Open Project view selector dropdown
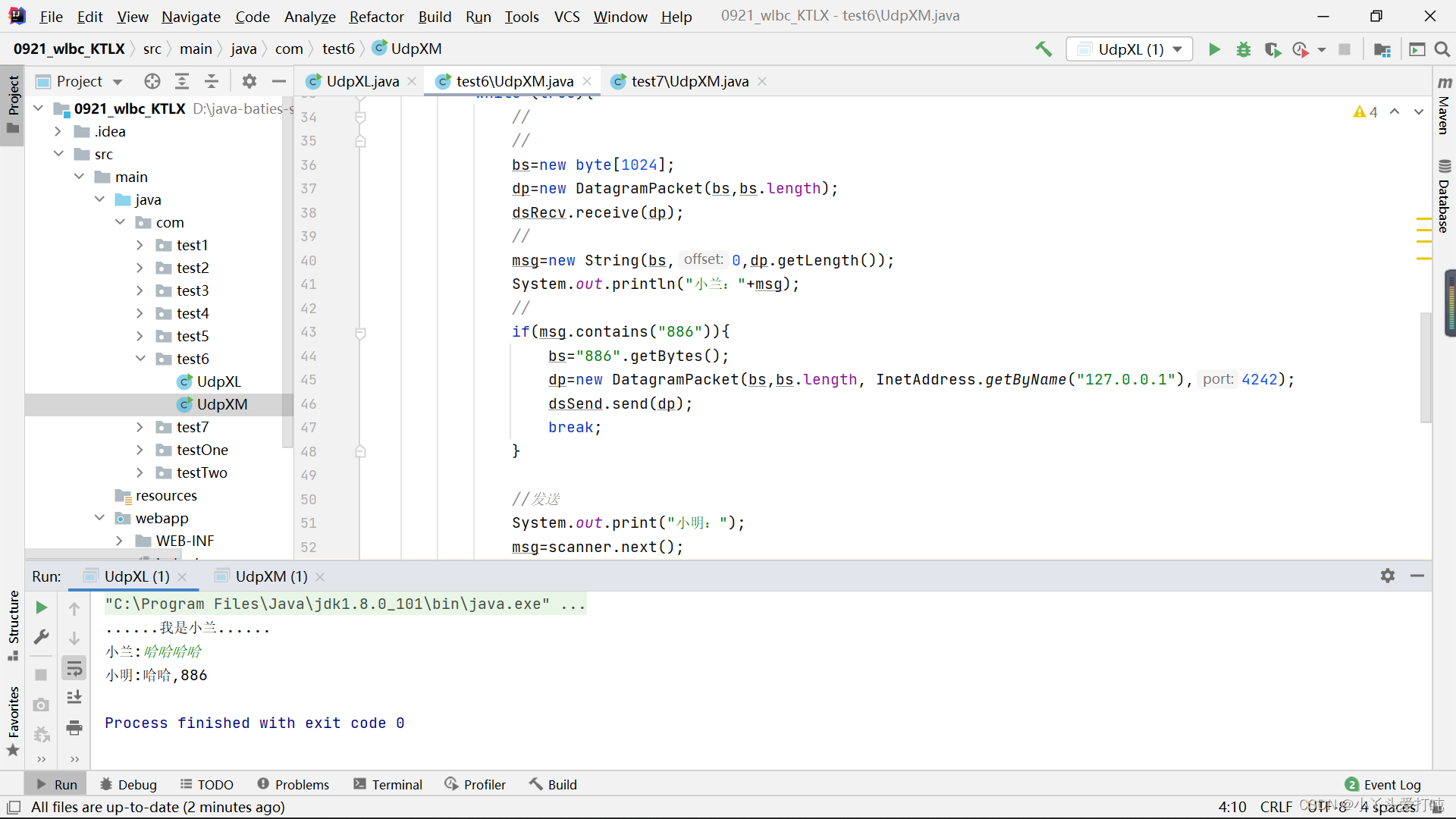This screenshot has width=1456, height=819. [80, 81]
